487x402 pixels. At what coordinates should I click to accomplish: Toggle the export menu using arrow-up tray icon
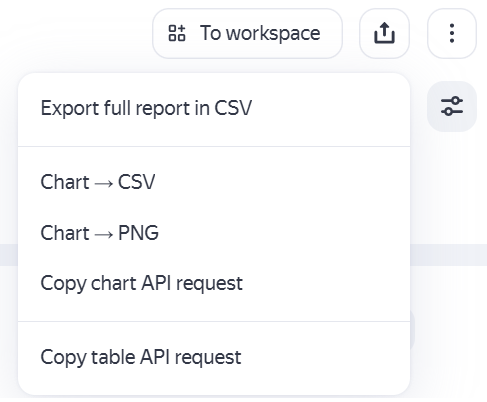(384, 33)
